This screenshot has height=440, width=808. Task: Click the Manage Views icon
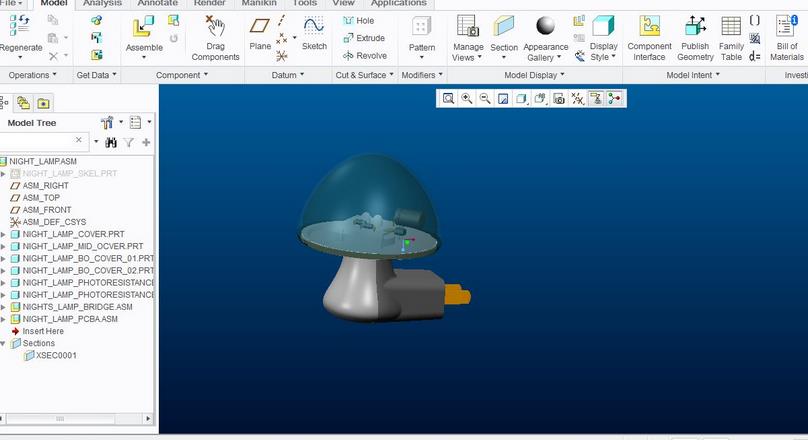point(468,25)
